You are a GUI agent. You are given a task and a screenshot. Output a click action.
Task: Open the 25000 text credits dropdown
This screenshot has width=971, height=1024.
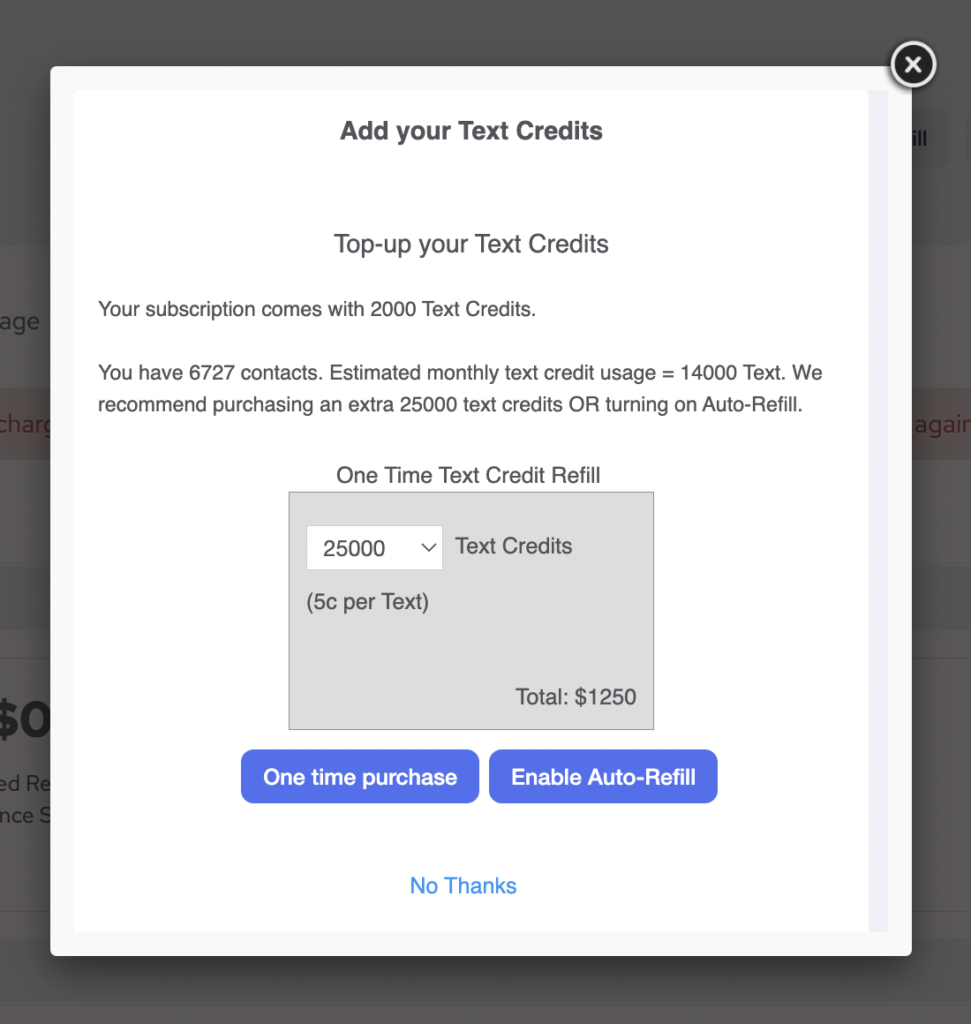point(373,548)
